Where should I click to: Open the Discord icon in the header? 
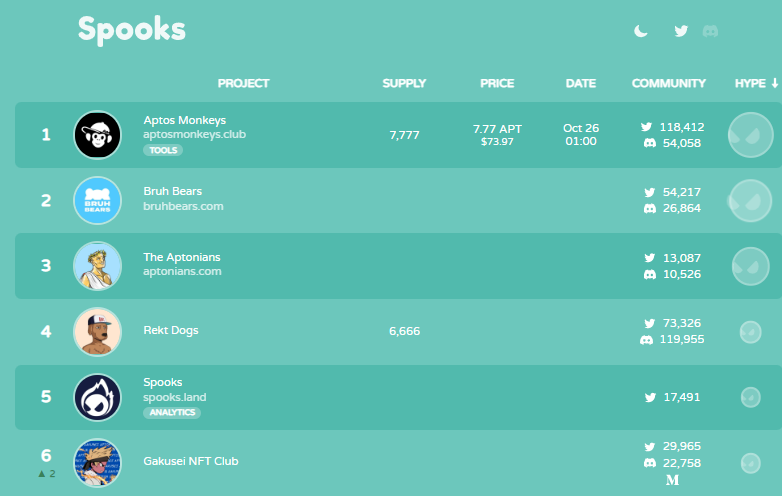[710, 31]
